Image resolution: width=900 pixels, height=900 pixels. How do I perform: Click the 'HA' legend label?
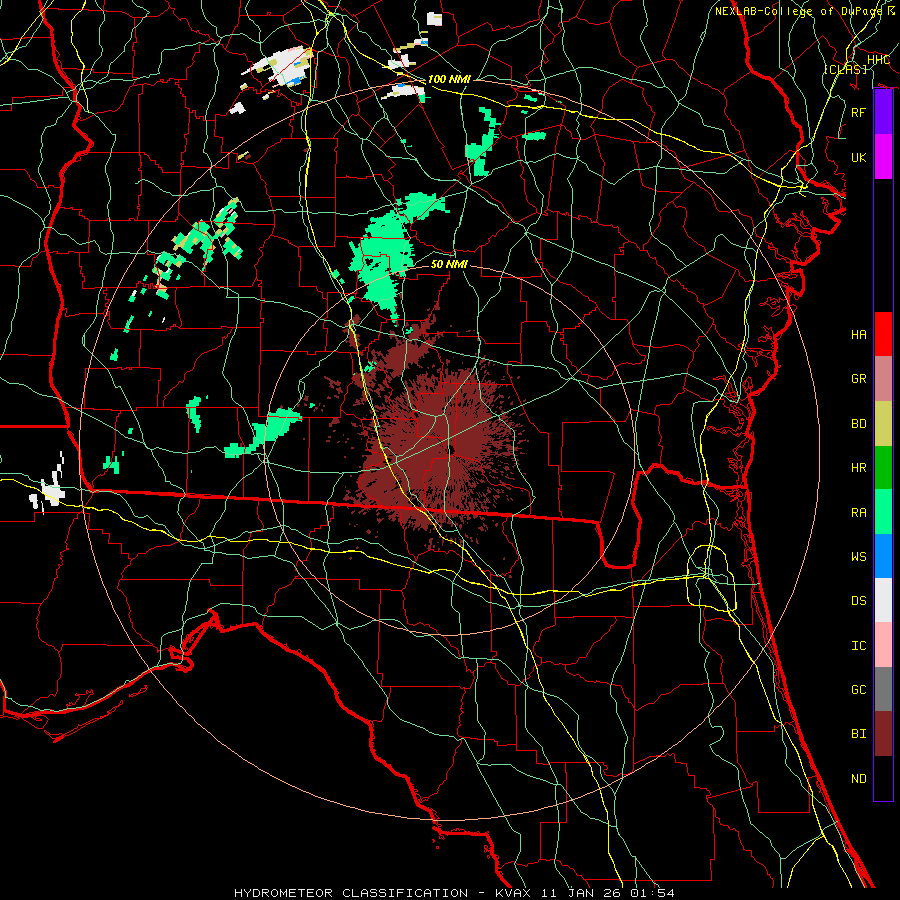pyautogui.click(x=858, y=334)
